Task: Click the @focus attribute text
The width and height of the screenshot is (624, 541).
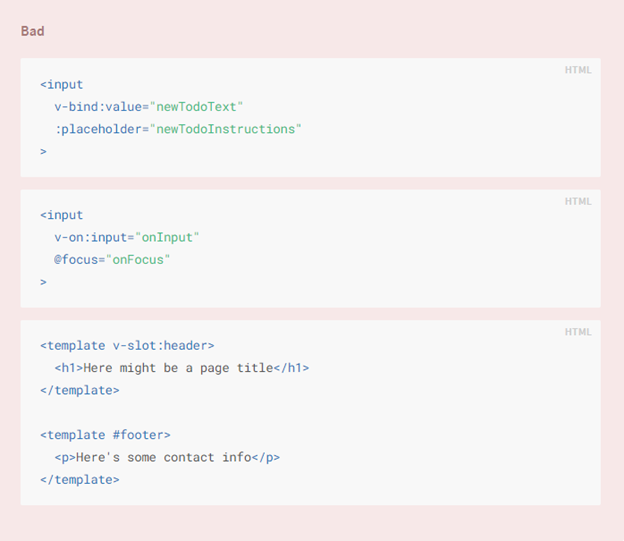Action: tap(76, 260)
